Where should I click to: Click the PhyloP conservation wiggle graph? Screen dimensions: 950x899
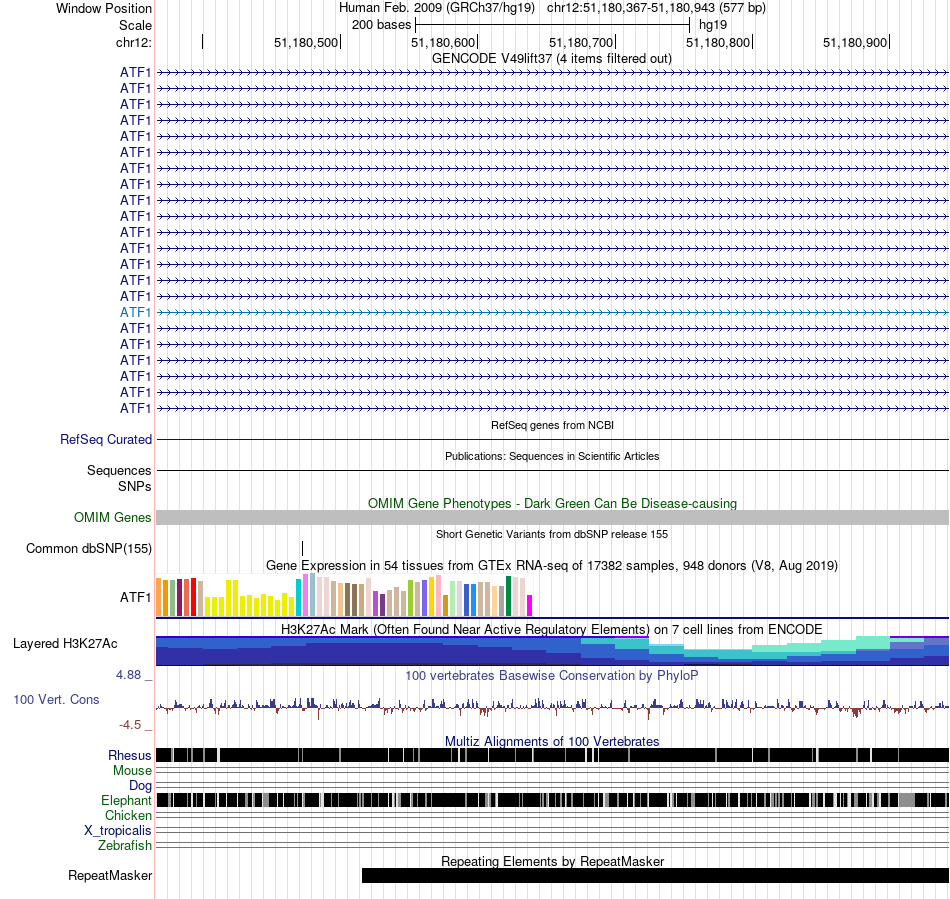[552, 706]
